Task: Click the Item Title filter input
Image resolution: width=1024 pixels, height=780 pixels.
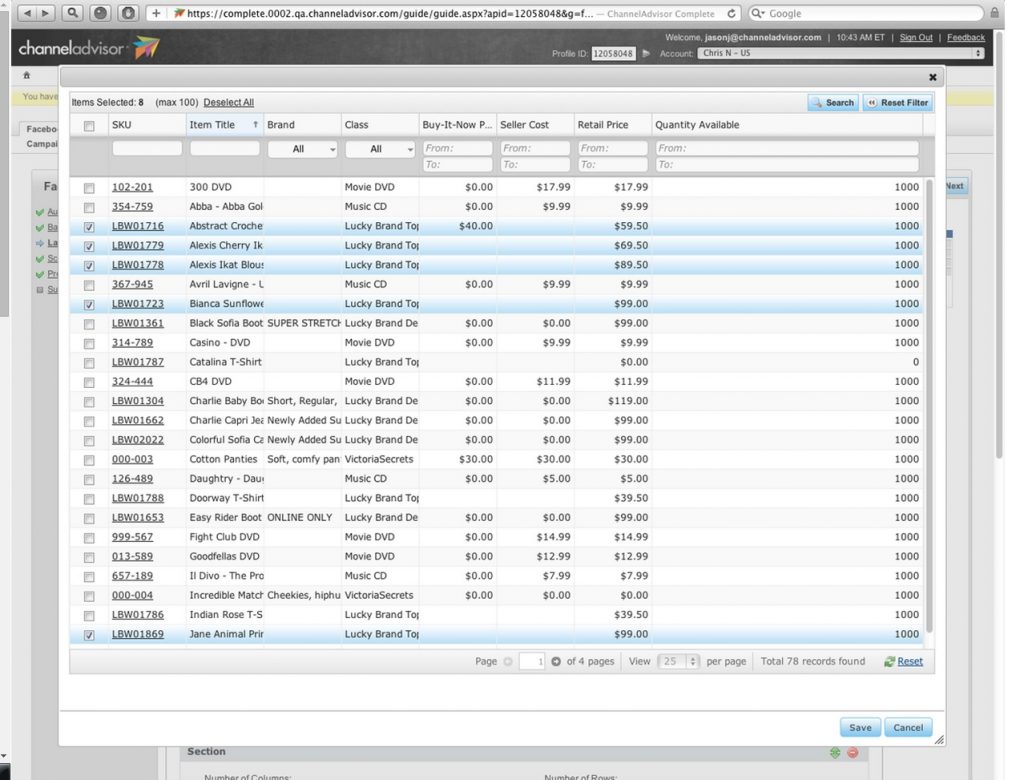Action: (225, 148)
